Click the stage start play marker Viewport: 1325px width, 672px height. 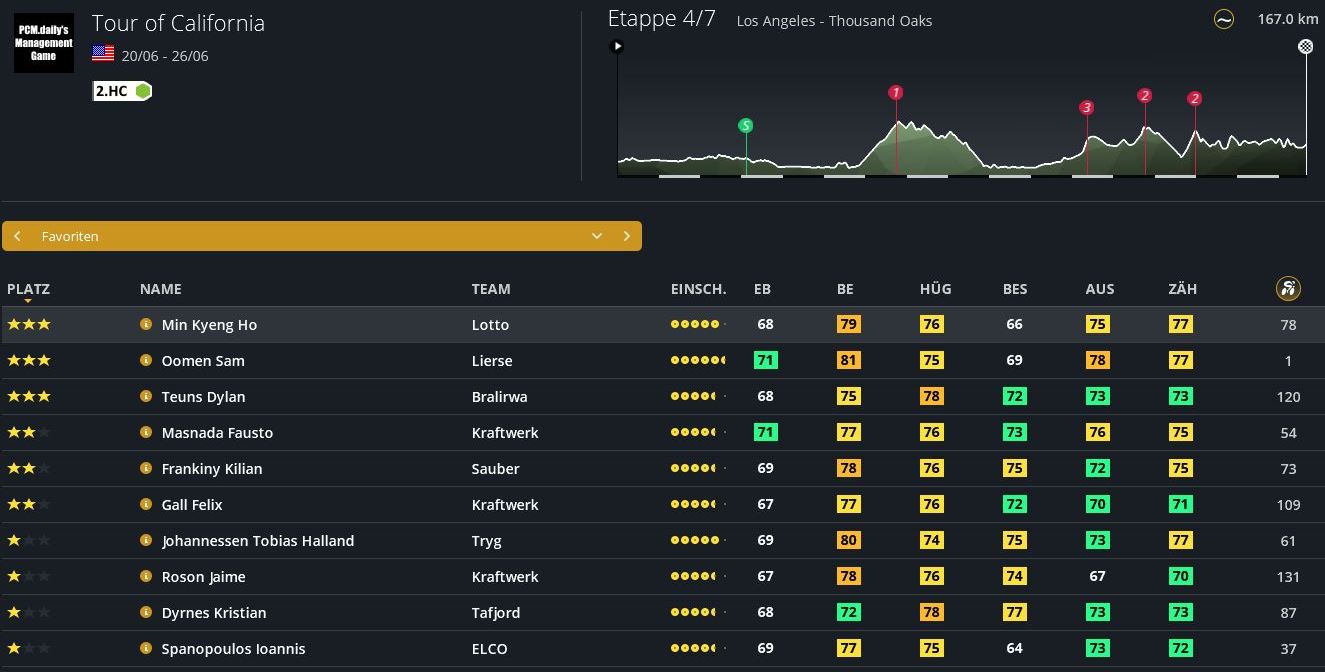[x=618, y=46]
